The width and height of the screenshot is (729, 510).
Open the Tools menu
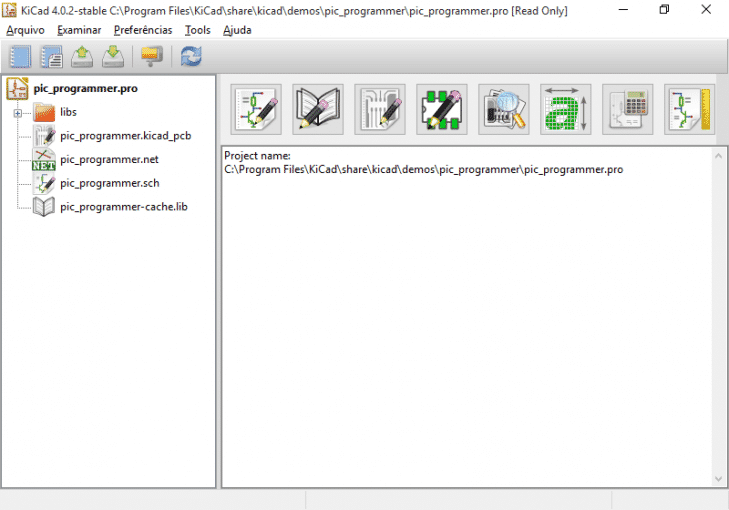(198, 30)
